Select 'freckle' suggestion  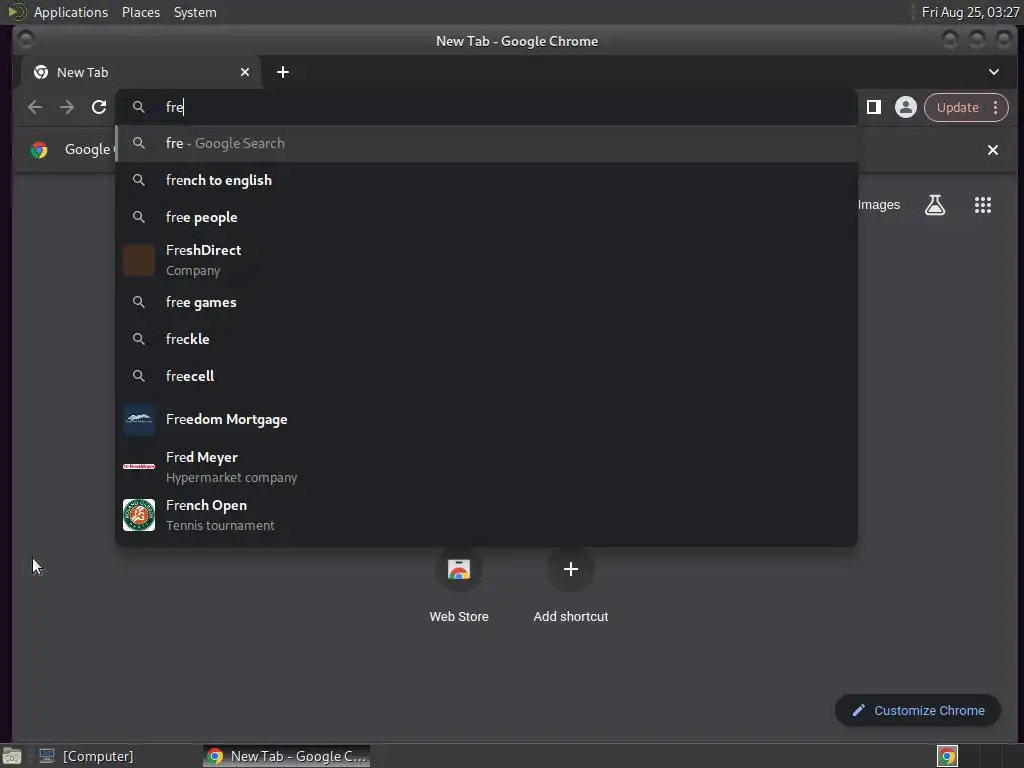(x=486, y=339)
